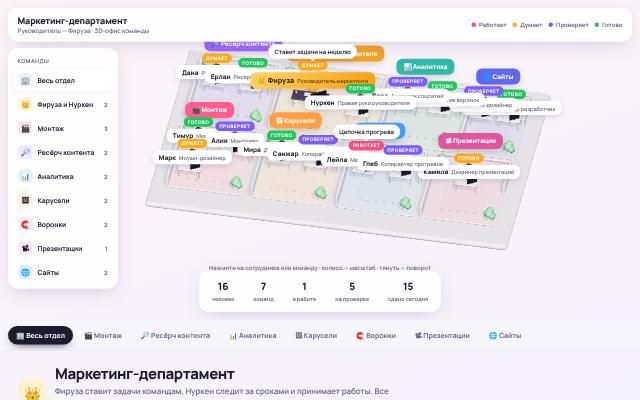Select Ресёрч контента team in the sidebar
The width and height of the screenshot is (640, 400).
coord(63,153)
